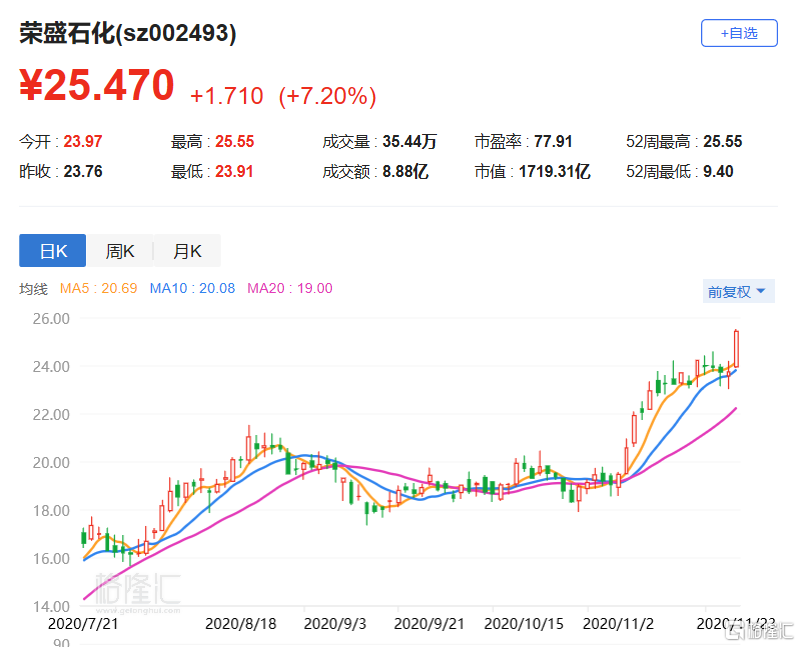This screenshot has width=800, height=647.
Task: Click the 52周最低 value 9.40
Action: click(x=718, y=171)
